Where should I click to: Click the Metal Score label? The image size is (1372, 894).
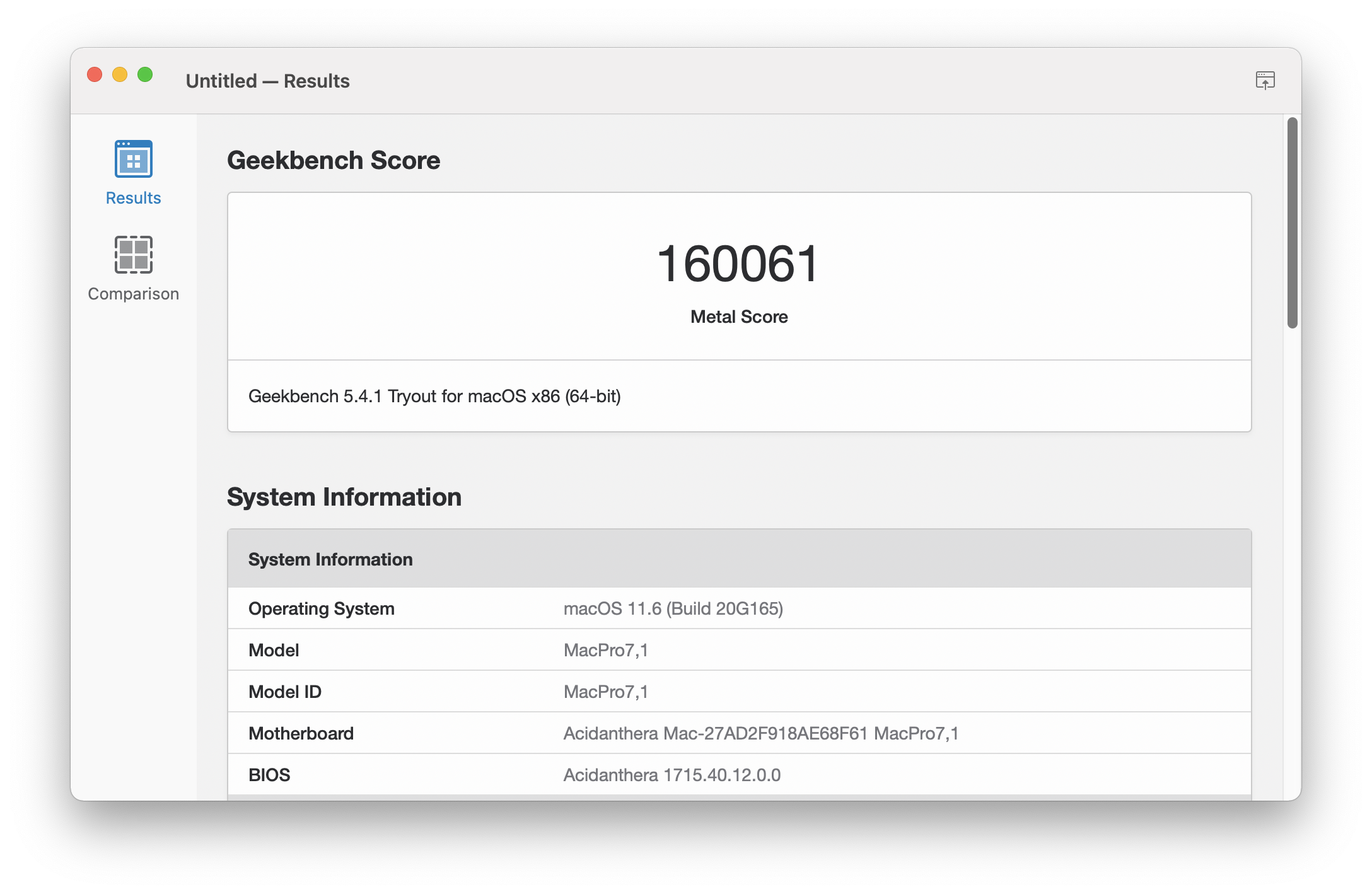739,316
